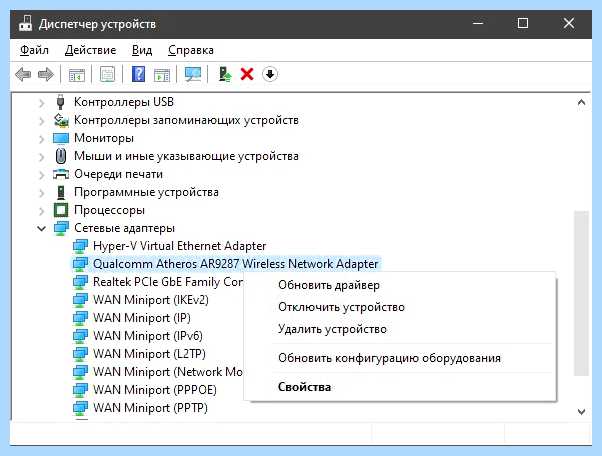Click the WAN Miniport (IKEv2) icon
This screenshot has height=456, width=602.
[x=80, y=300]
